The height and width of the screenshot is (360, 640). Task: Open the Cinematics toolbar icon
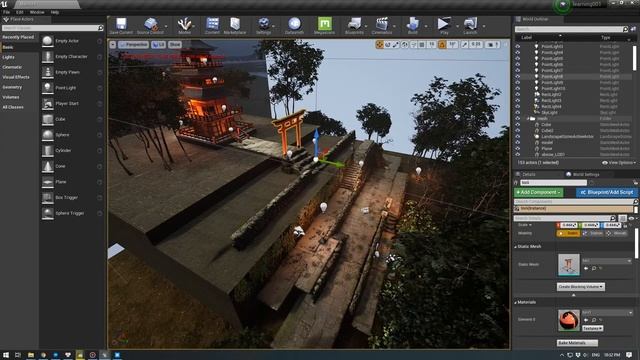[x=382, y=24]
